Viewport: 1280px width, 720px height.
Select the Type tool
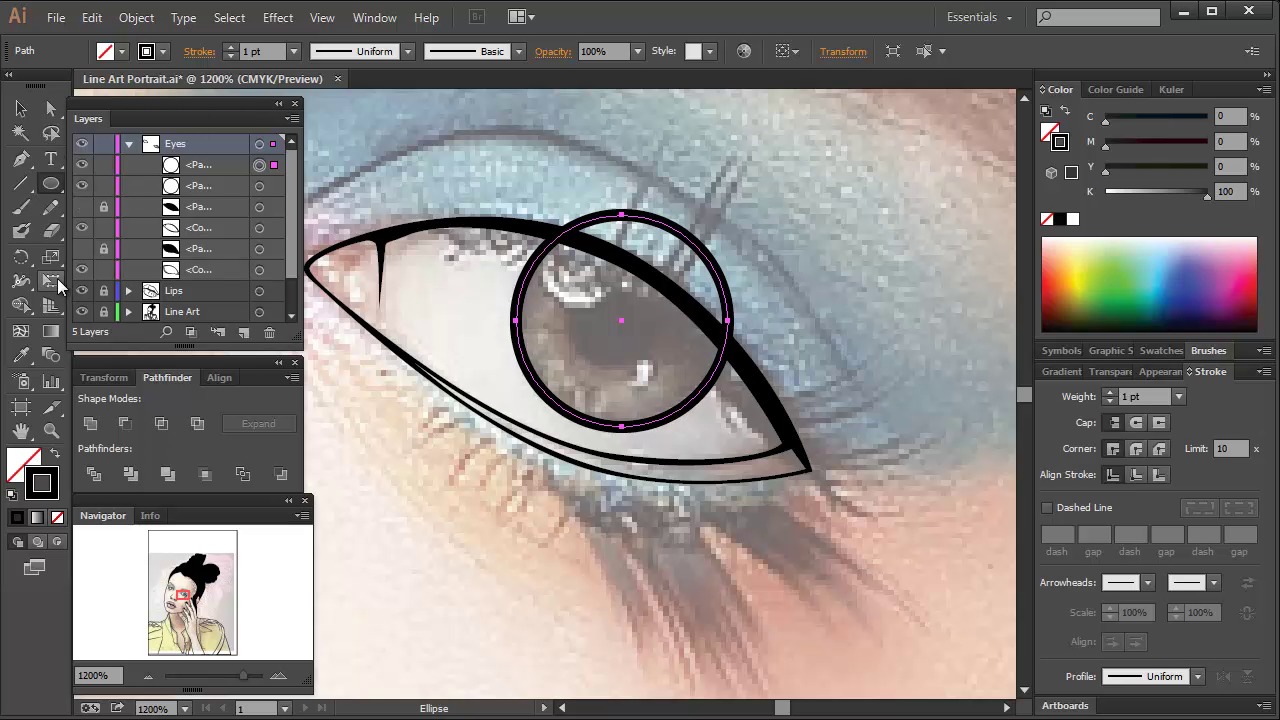click(51, 159)
